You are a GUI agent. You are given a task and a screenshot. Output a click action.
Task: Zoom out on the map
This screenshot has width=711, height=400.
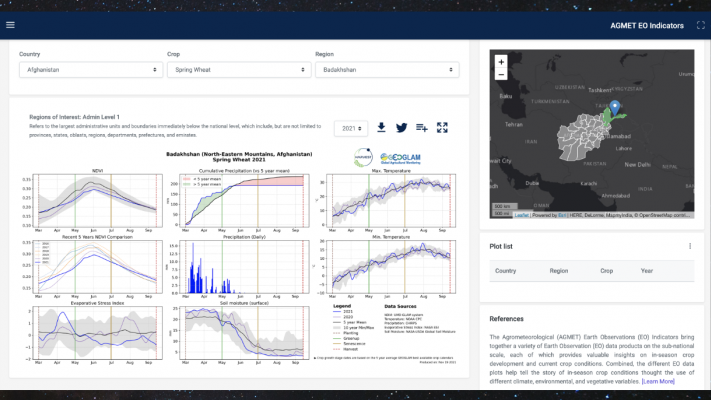501,75
